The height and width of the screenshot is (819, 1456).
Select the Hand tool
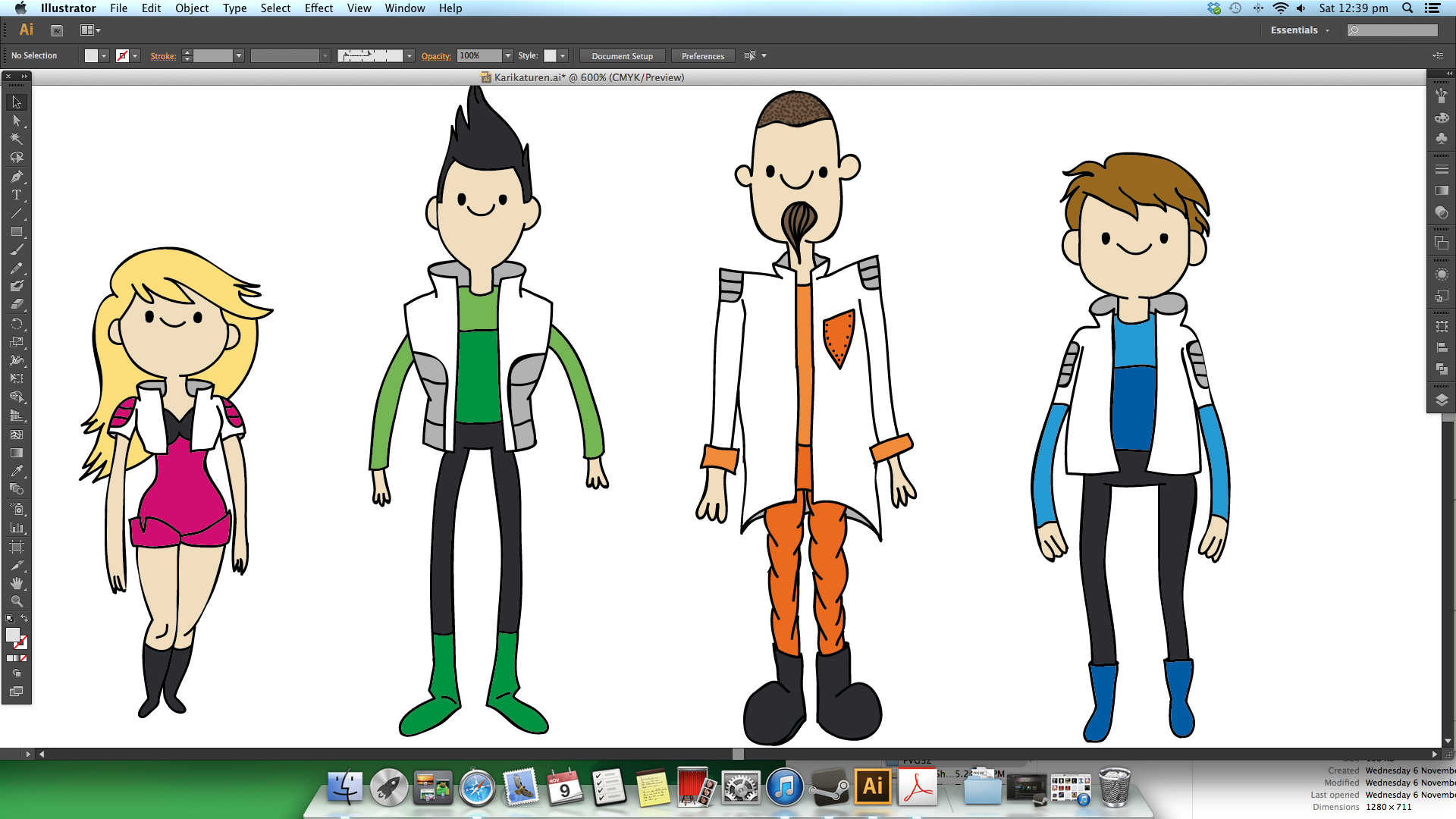click(16, 583)
